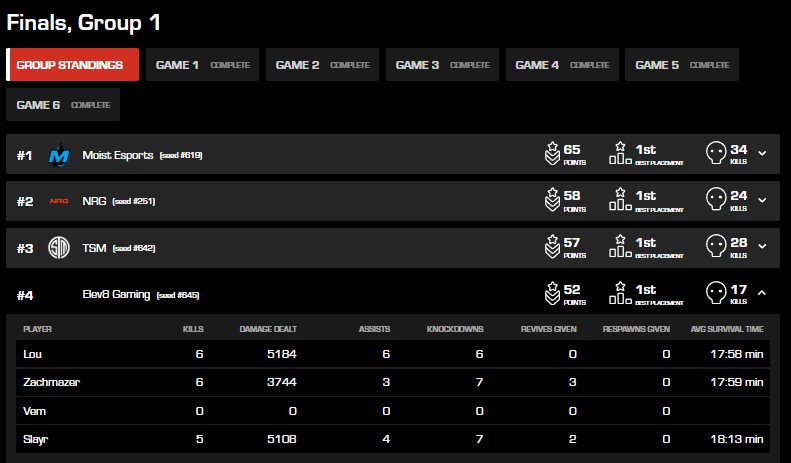
Task: Select player Vem in the table
Action: click(34, 411)
